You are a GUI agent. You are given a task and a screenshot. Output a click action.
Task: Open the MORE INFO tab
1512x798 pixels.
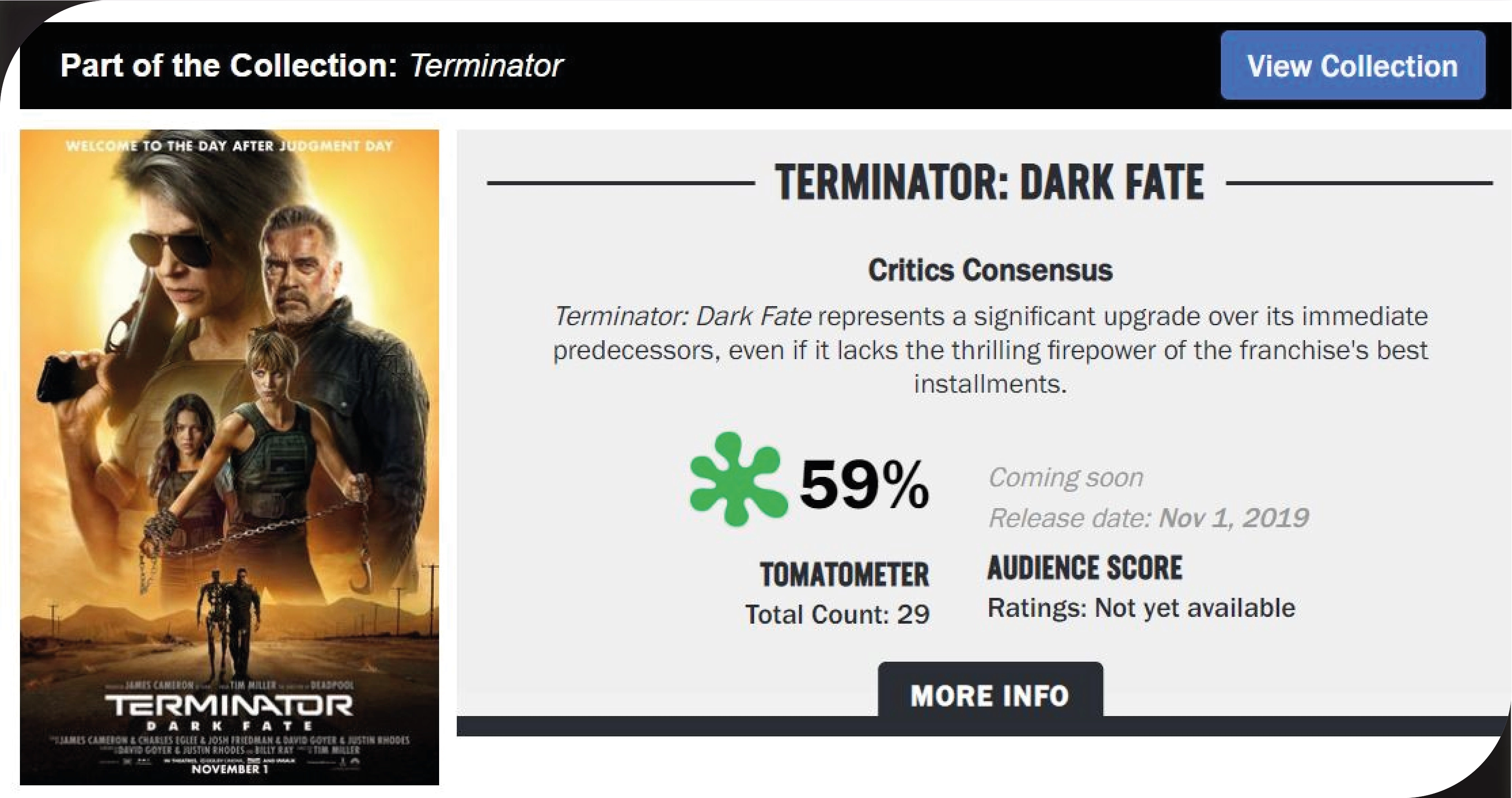pyautogui.click(x=990, y=695)
